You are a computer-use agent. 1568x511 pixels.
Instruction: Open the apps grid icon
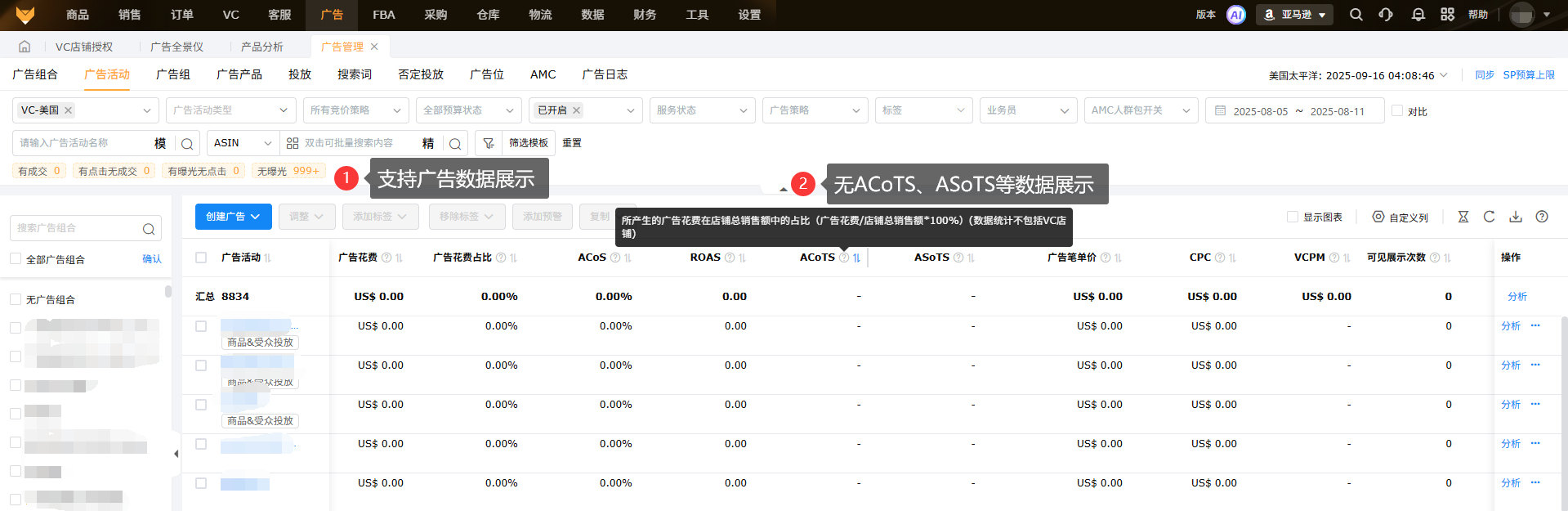click(x=1447, y=15)
